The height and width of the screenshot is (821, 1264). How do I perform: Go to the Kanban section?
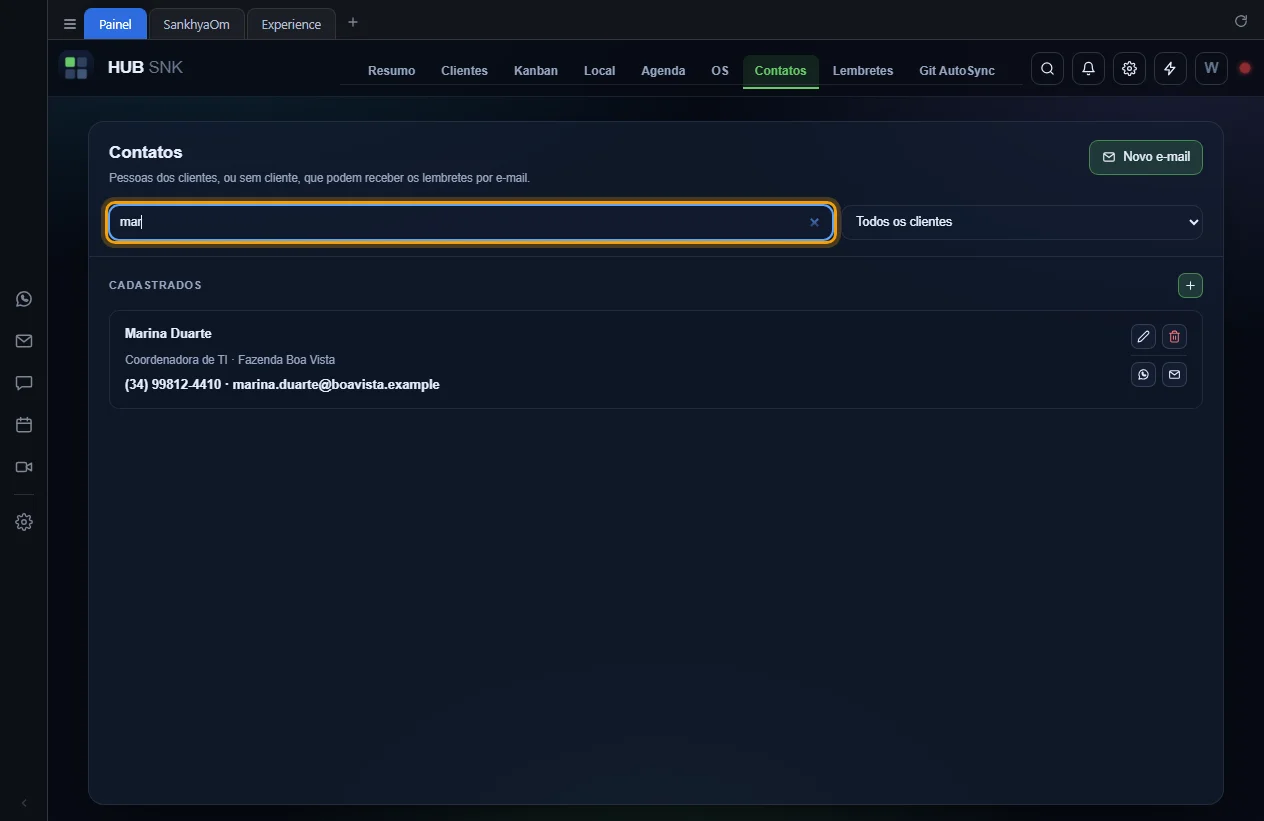(536, 71)
